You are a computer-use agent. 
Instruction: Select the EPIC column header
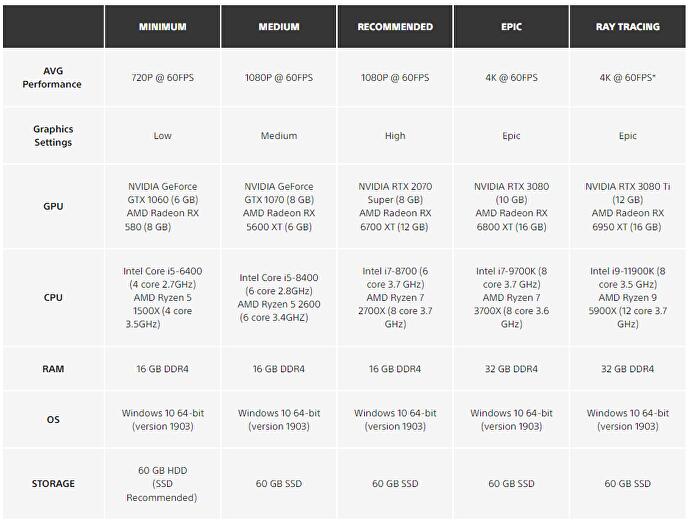pyautogui.click(x=511, y=27)
